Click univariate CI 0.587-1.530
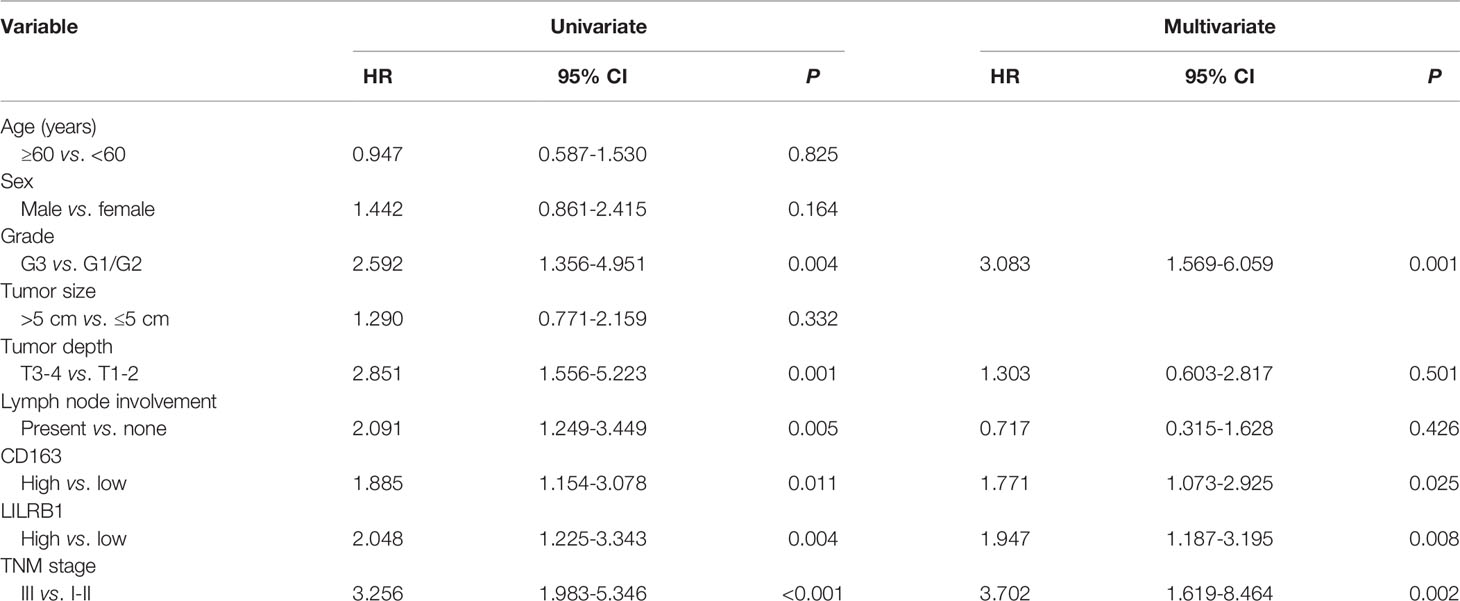This screenshot has width=1460, height=601. click(597, 154)
